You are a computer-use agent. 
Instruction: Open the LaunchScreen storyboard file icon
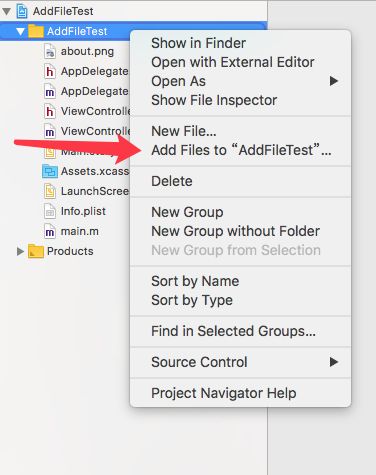(x=49, y=191)
